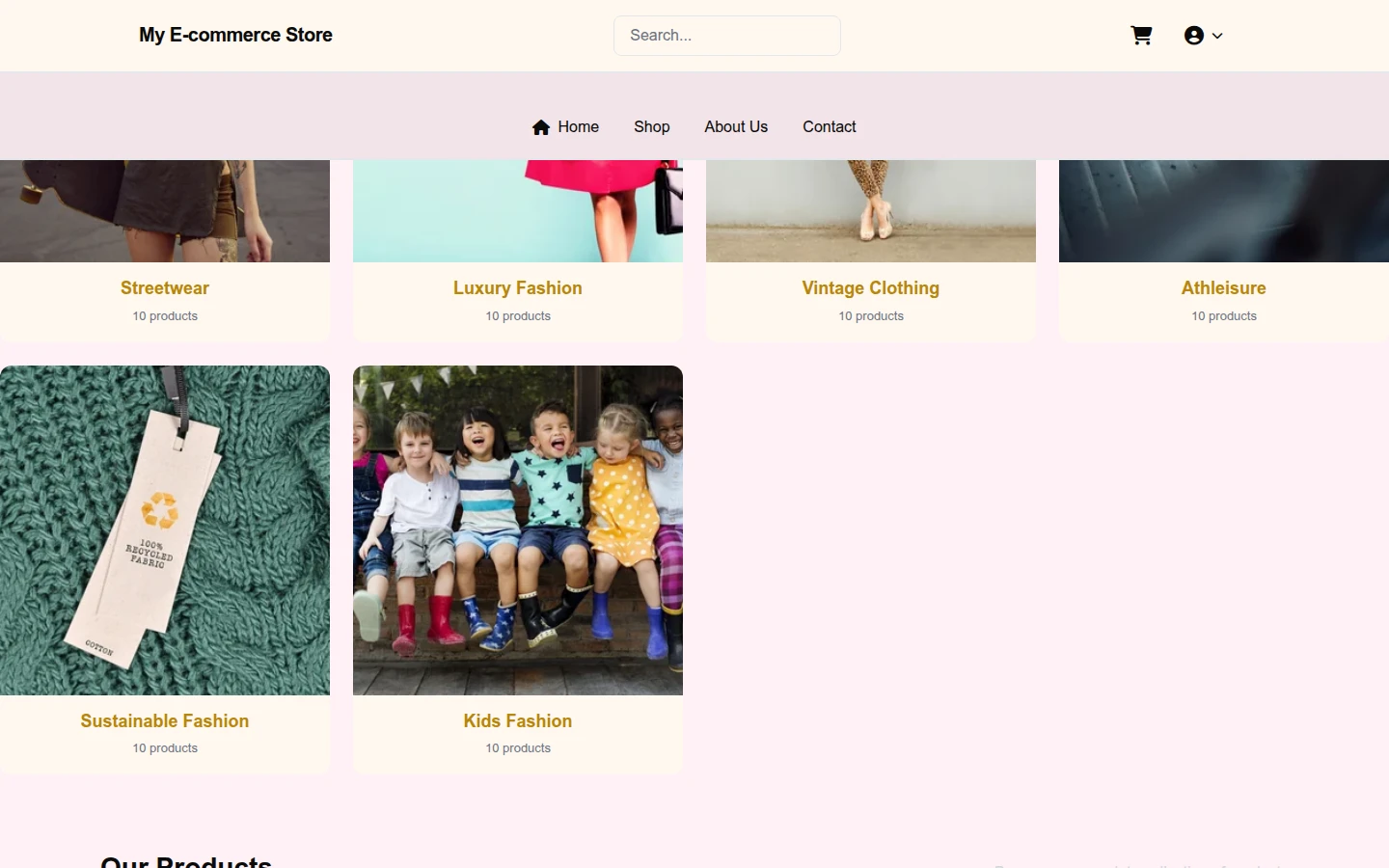The width and height of the screenshot is (1389, 868).
Task: Click the Vintage Clothing image
Action: pos(871,211)
